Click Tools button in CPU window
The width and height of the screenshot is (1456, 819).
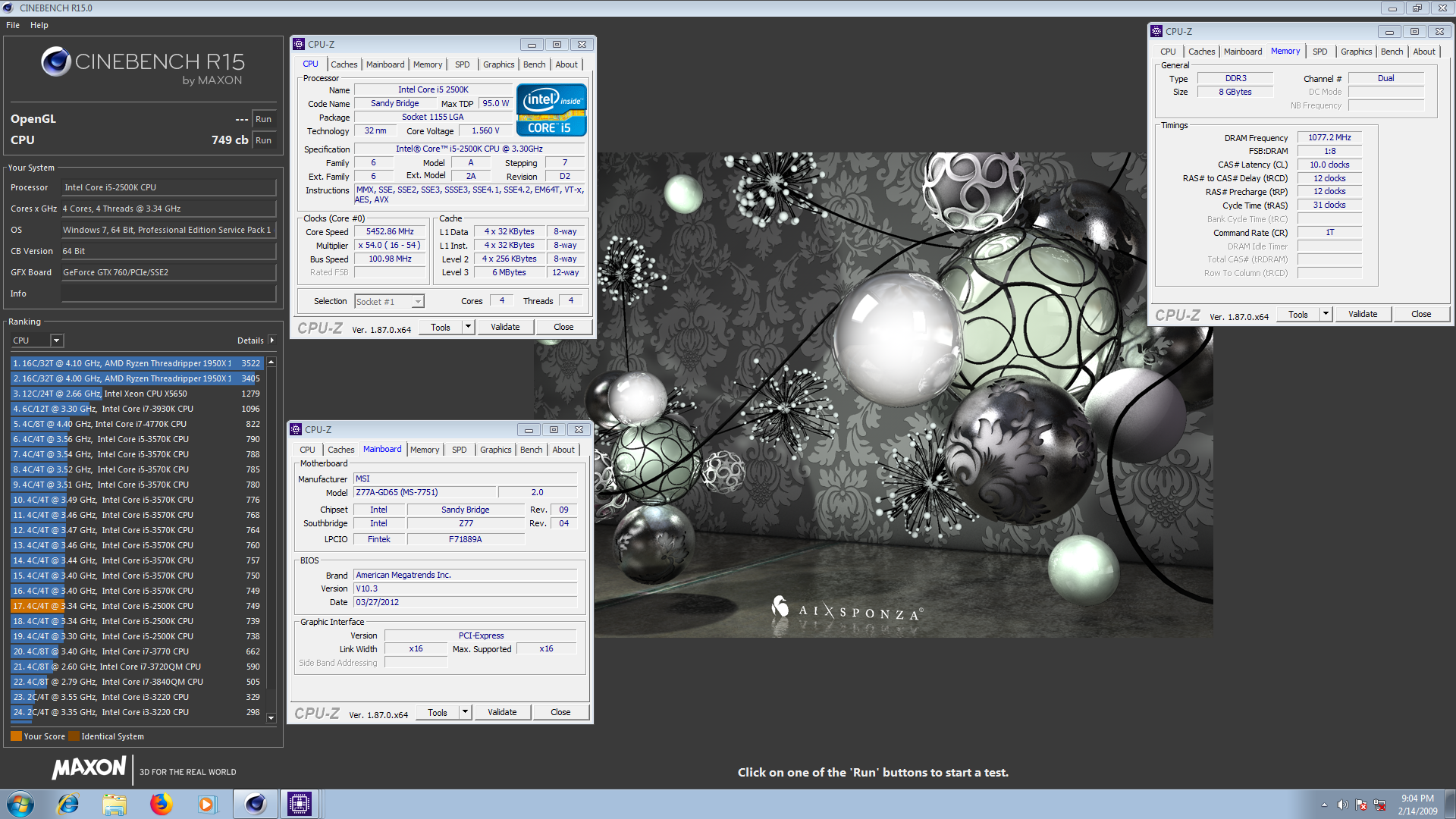point(440,327)
